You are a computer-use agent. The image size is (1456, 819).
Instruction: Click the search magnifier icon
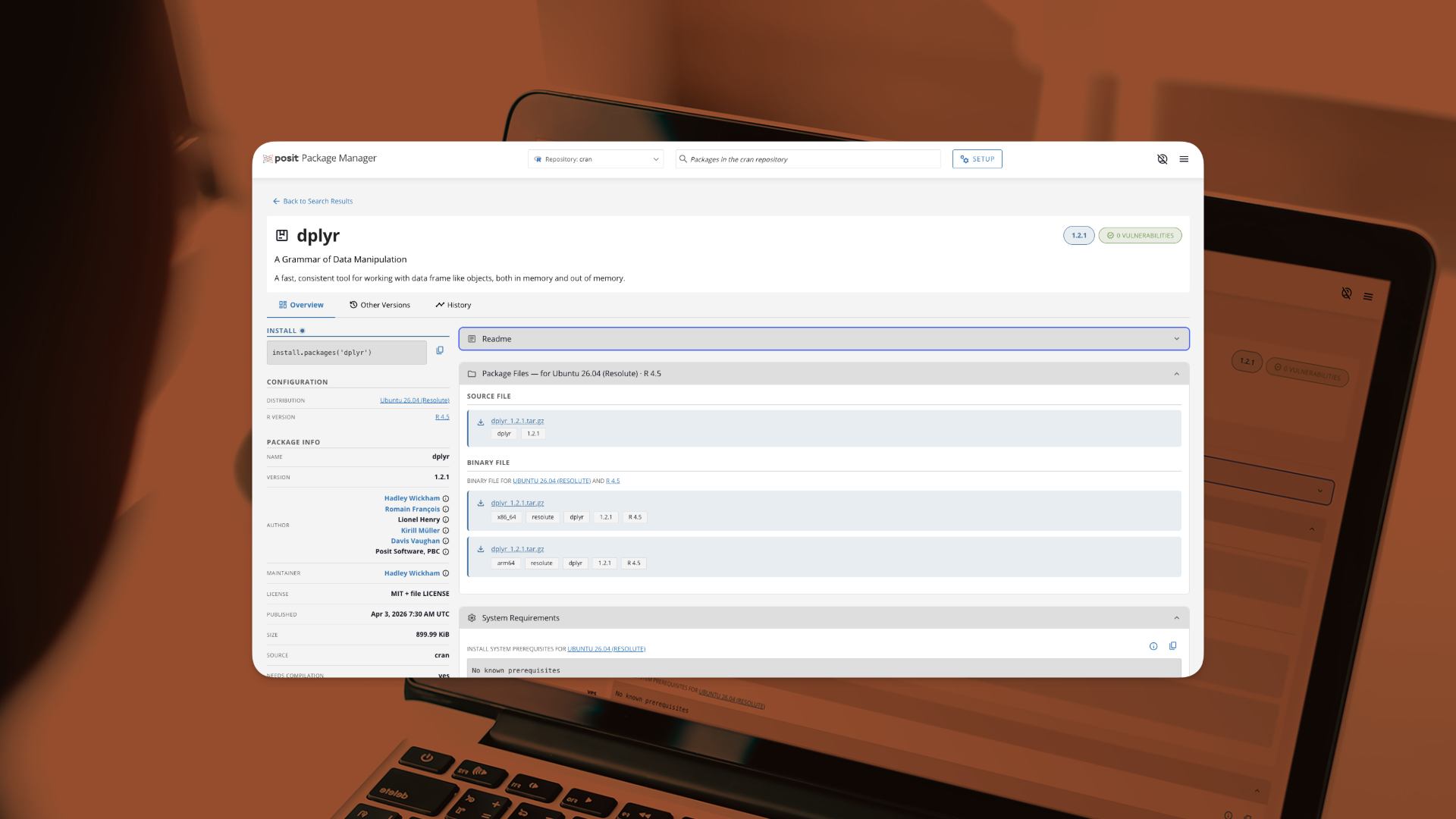pos(682,159)
